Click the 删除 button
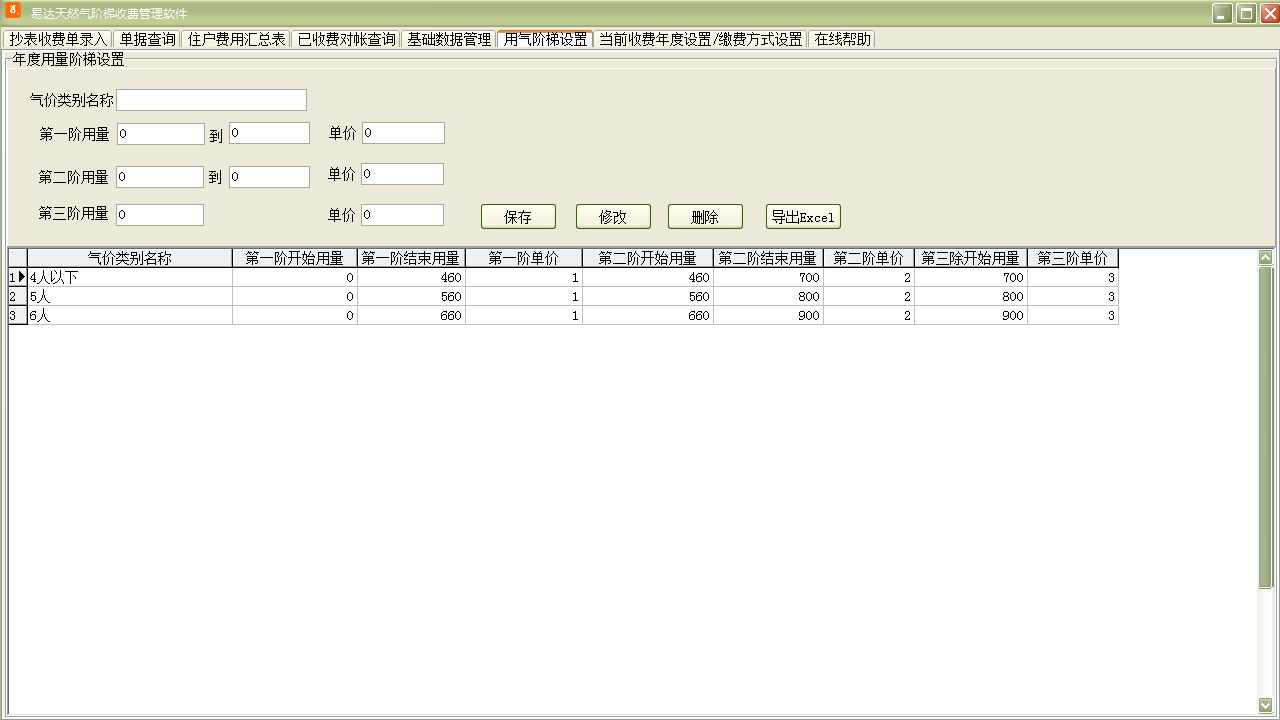The height and width of the screenshot is (720, 1280). coord(705,217)
